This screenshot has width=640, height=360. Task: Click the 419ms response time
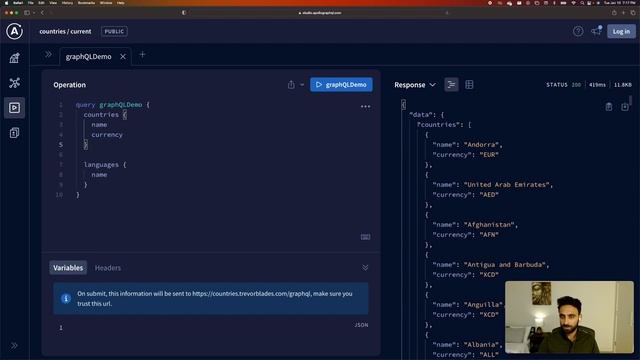pyautogui.click(x=597, y=85)
